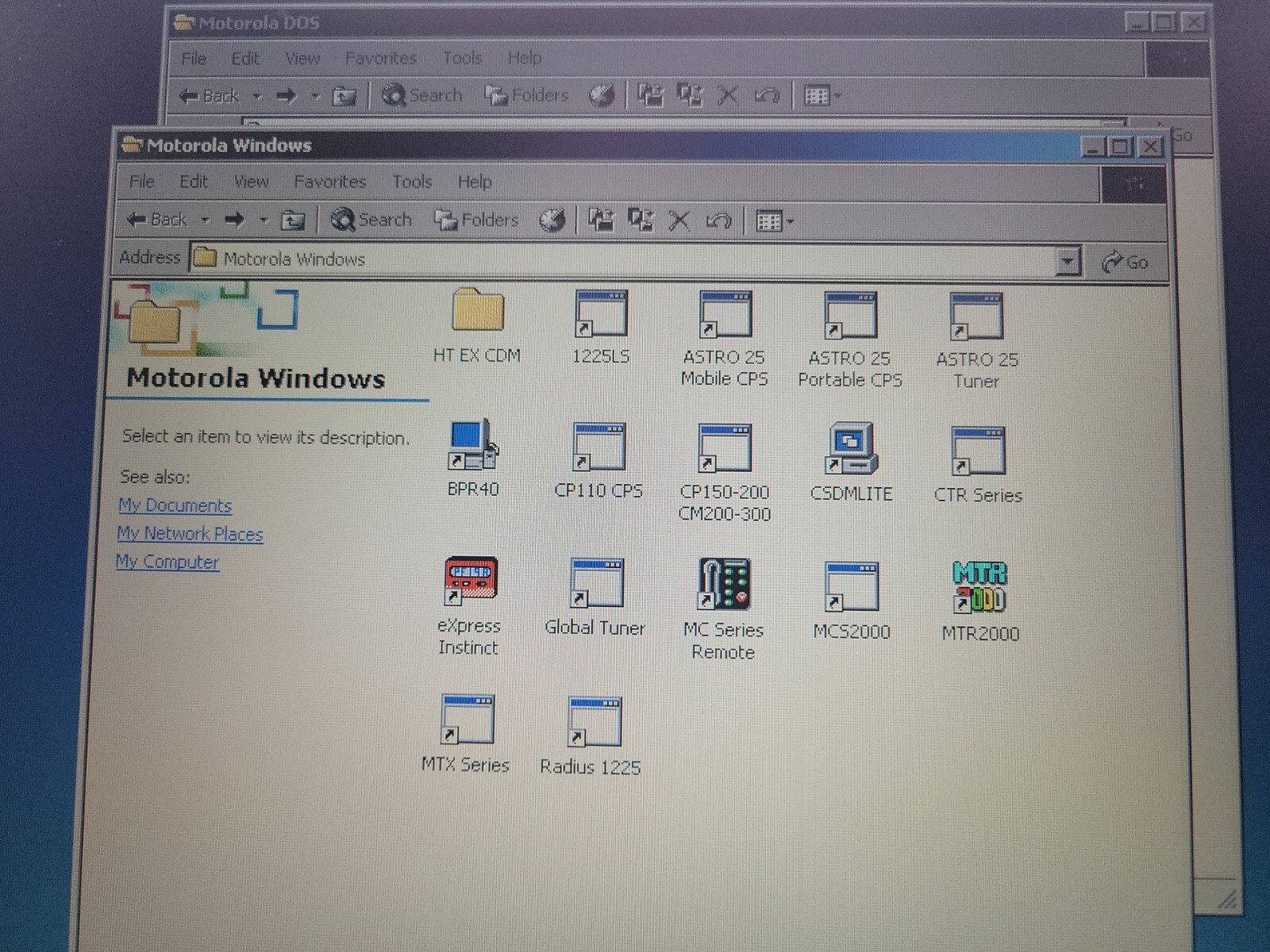Click Search in Motorola DOS toolbar
Screen dimensions: 1270x952
(x=422, y=95)
